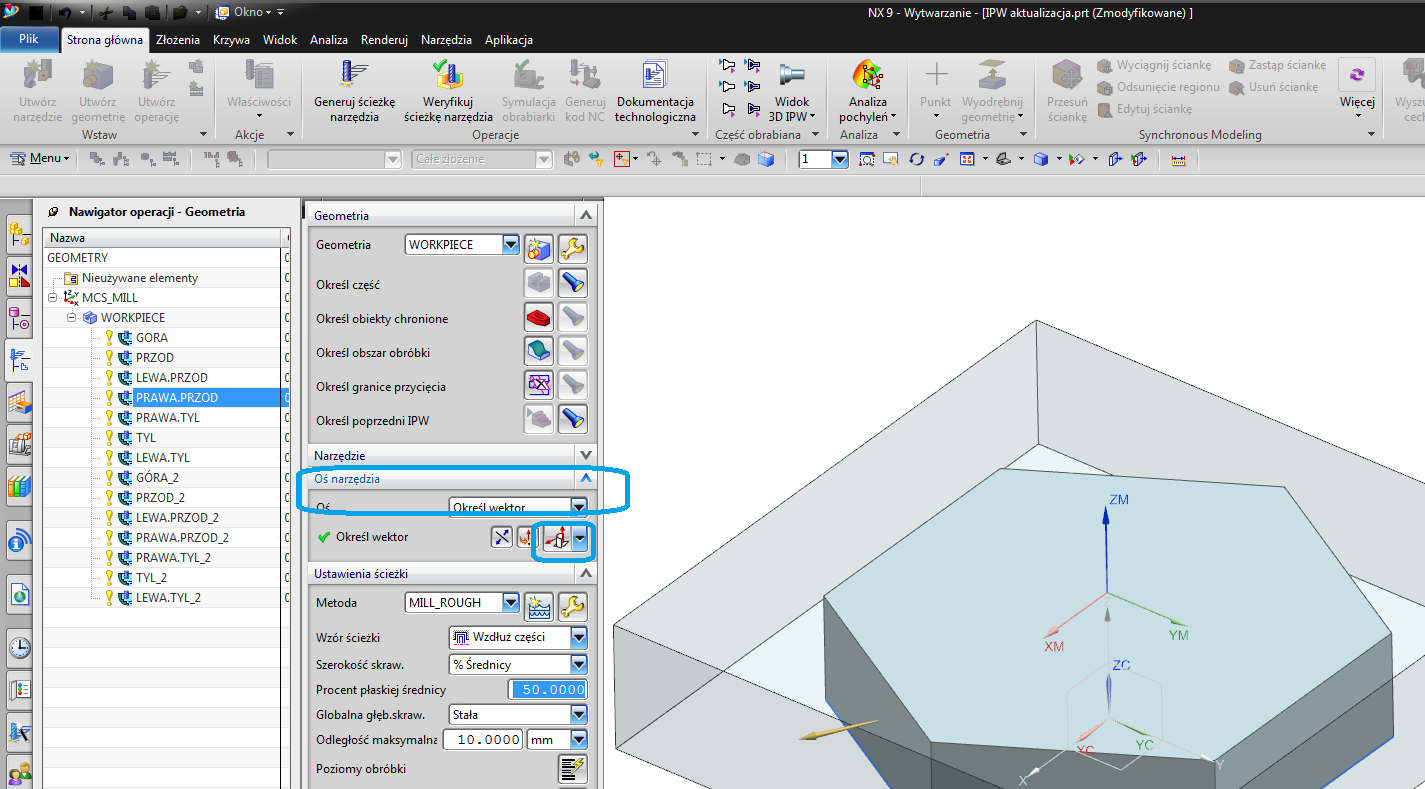Select Nieużywane elementy tree item
The image size is (1425, 789).
[x=140, y=278]
